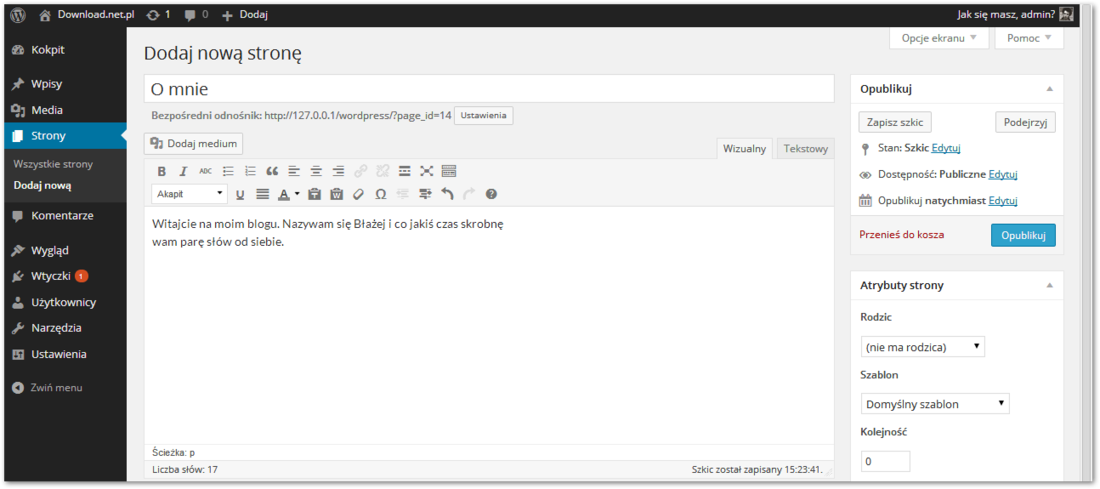
Task: Apply strikethrough (ABC) formatting
Action: (206, 171)
